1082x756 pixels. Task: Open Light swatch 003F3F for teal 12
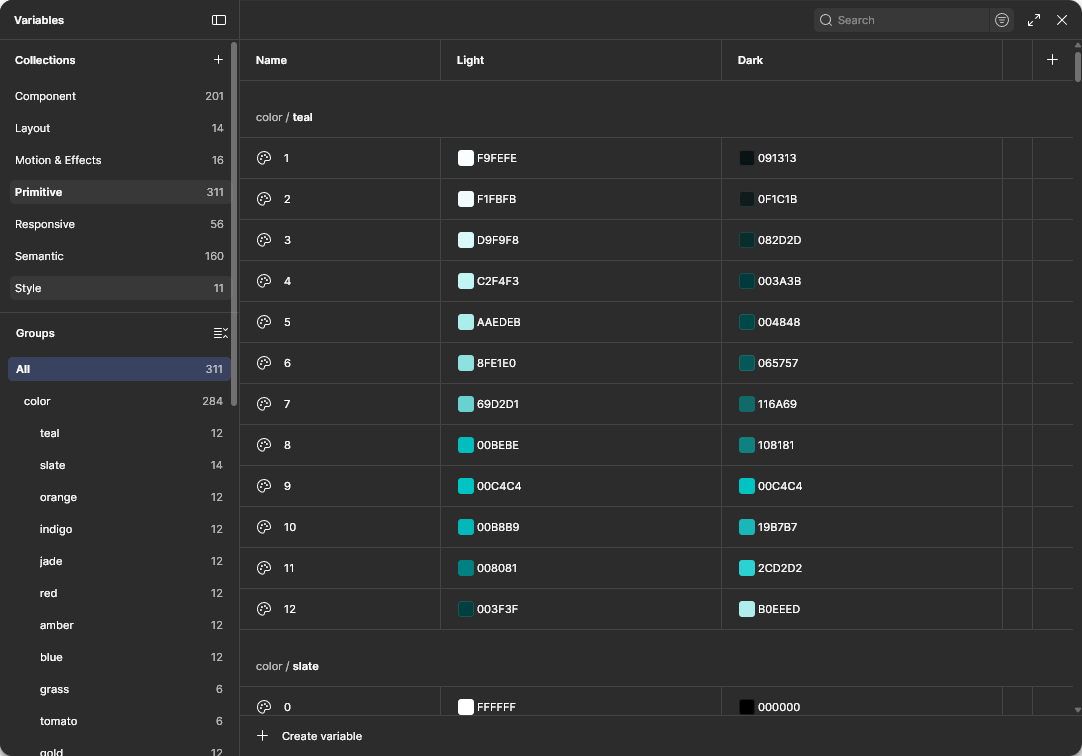466,609
